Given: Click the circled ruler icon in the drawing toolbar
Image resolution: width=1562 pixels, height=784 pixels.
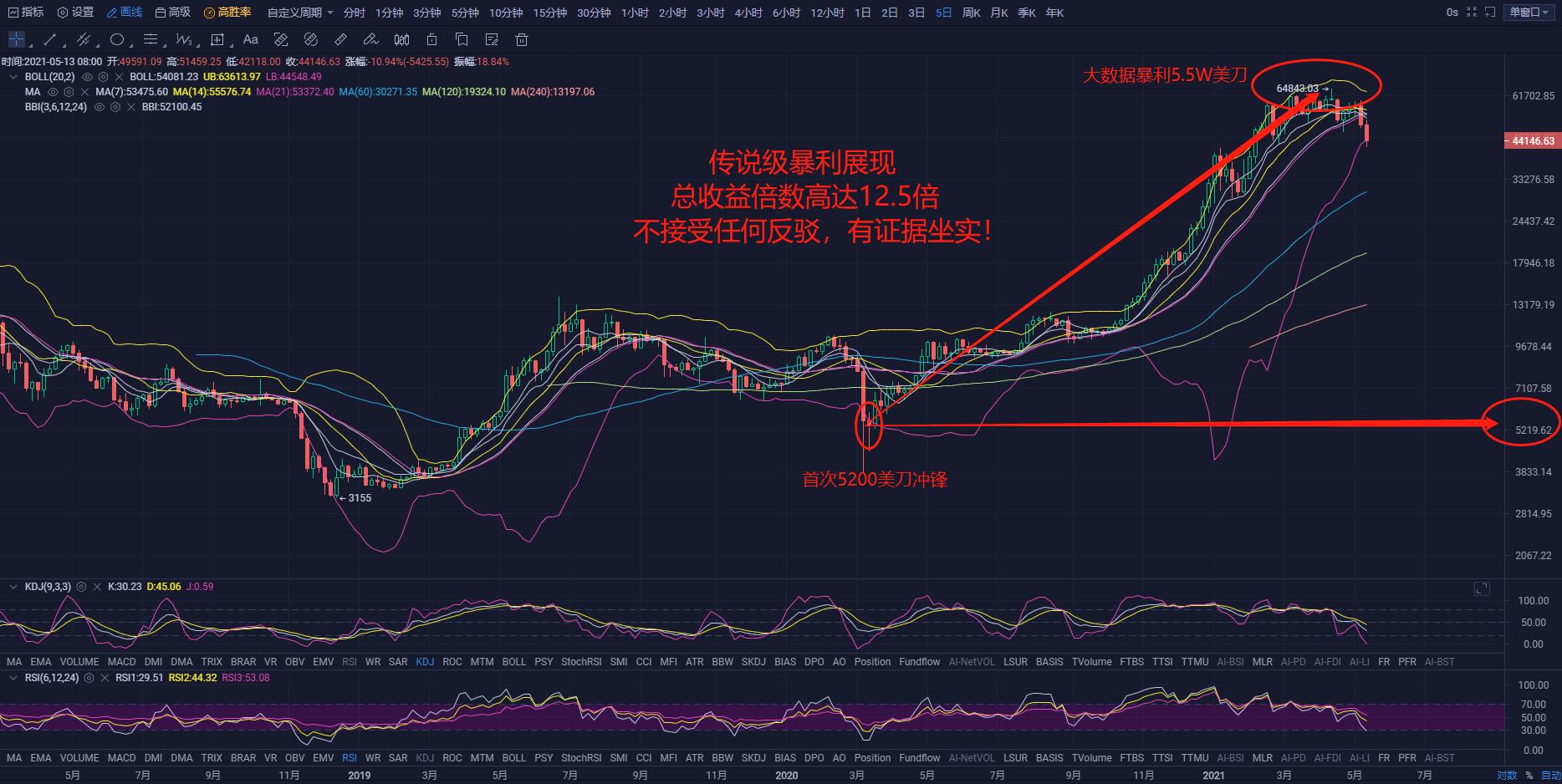Looking at the screenshot, I should pyautogui.click(x=311, y=39).
